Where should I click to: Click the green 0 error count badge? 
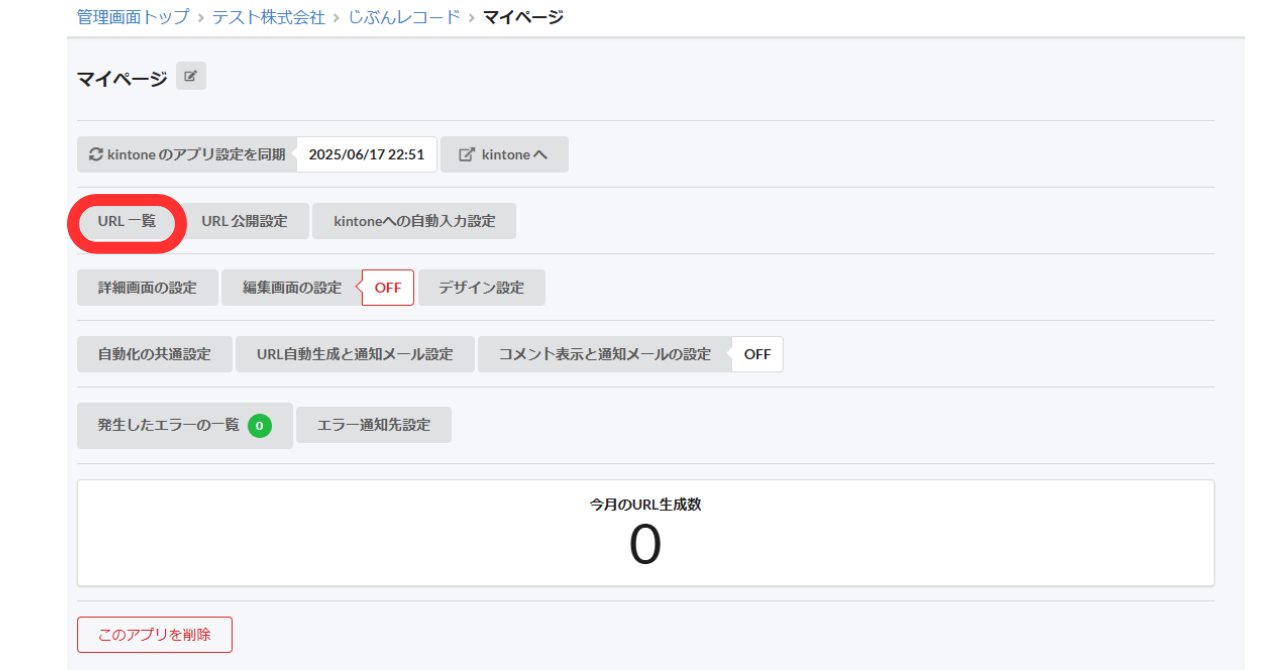(x=260, y=426)
